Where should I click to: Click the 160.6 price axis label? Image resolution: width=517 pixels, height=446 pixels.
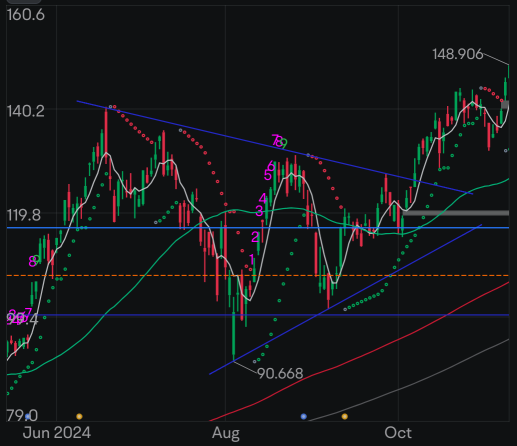tap(25, 15)
